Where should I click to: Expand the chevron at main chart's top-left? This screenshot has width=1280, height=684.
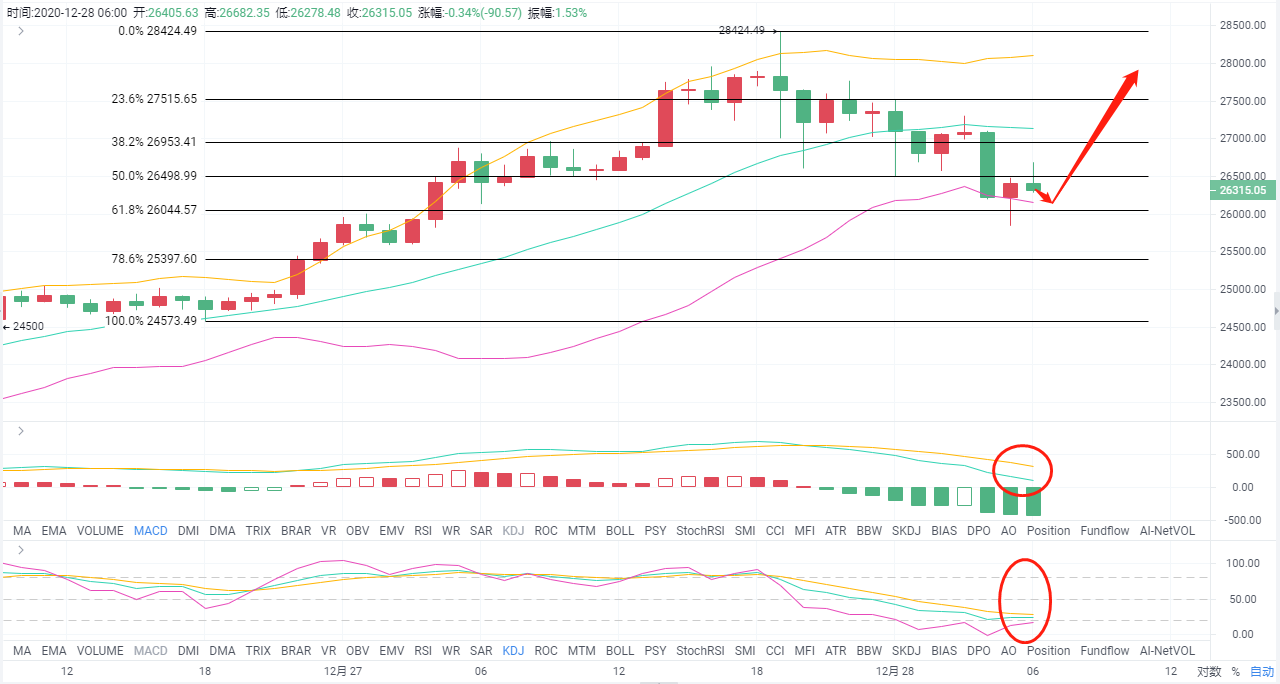[x=20, y=31]
